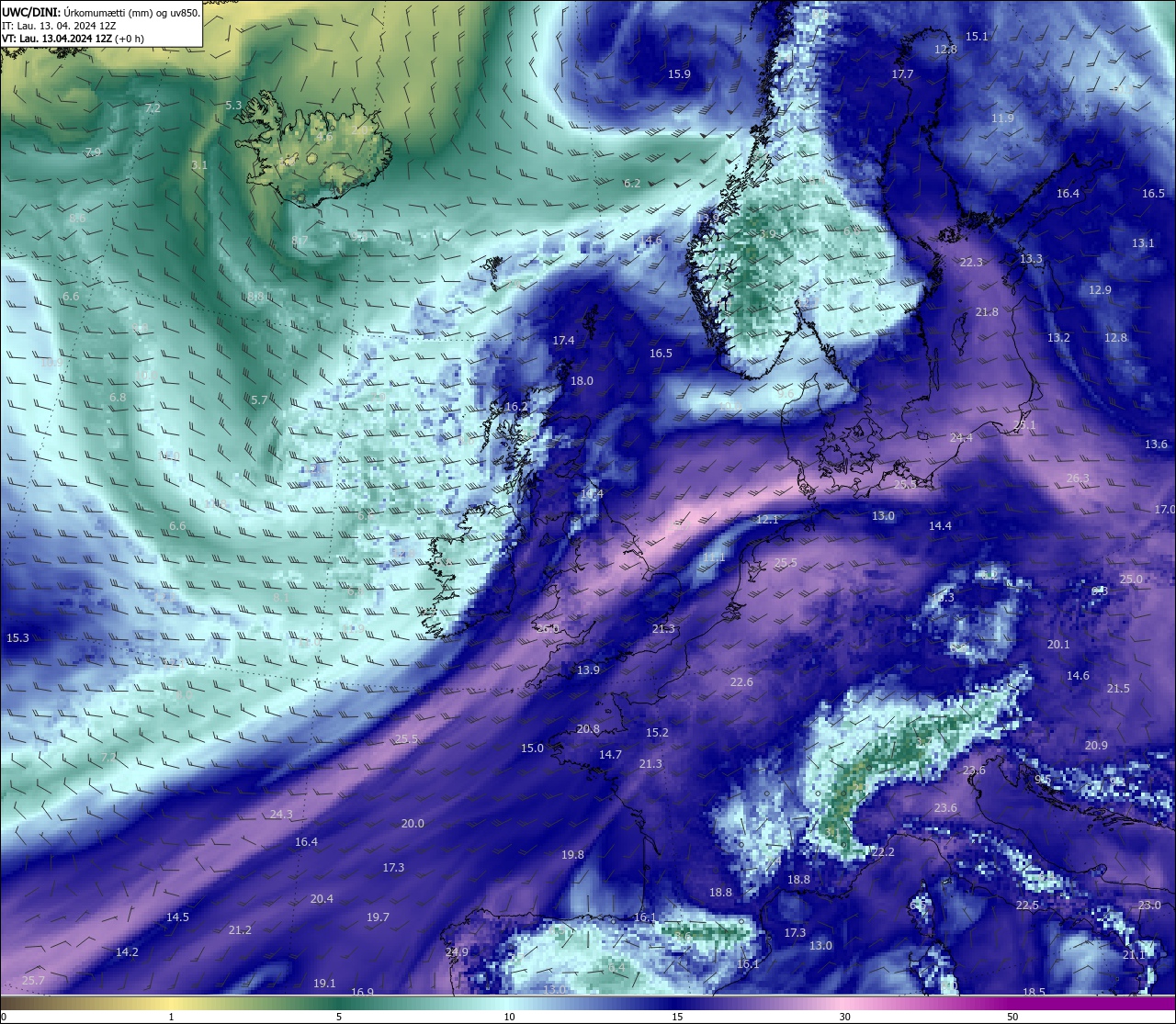Click the 11.9 value label
The image size is (1176, 1024).
(1002, 118)
